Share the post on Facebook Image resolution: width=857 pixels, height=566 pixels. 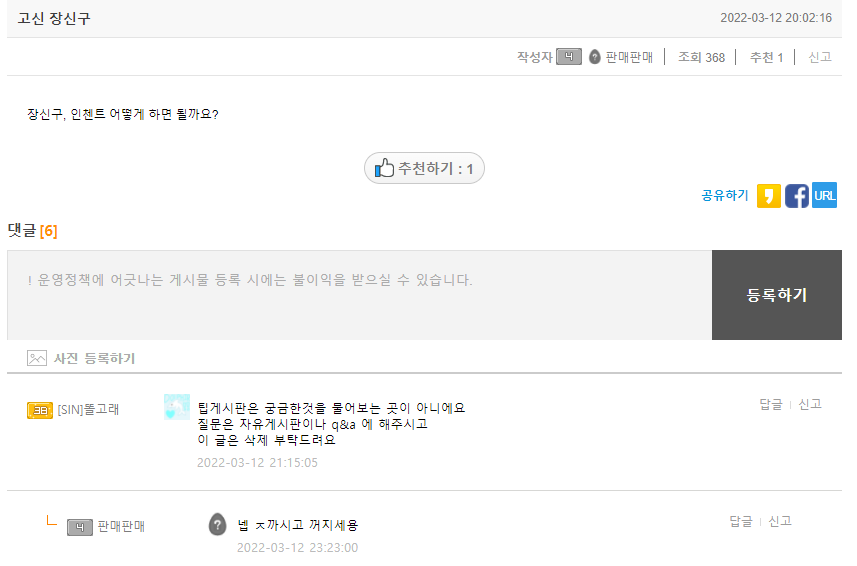click(797, 196)
